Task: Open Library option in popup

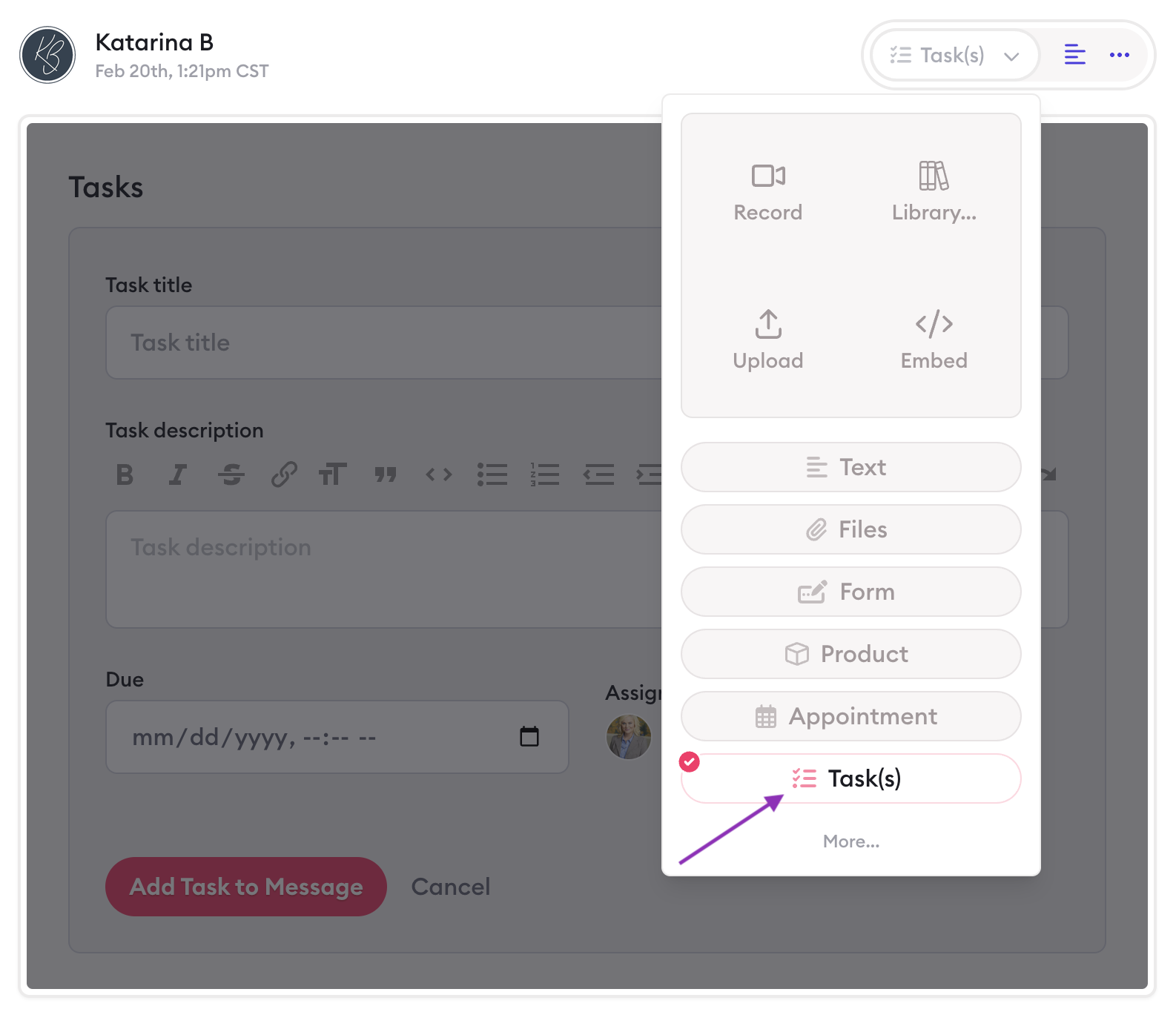Action: [934, 191]
